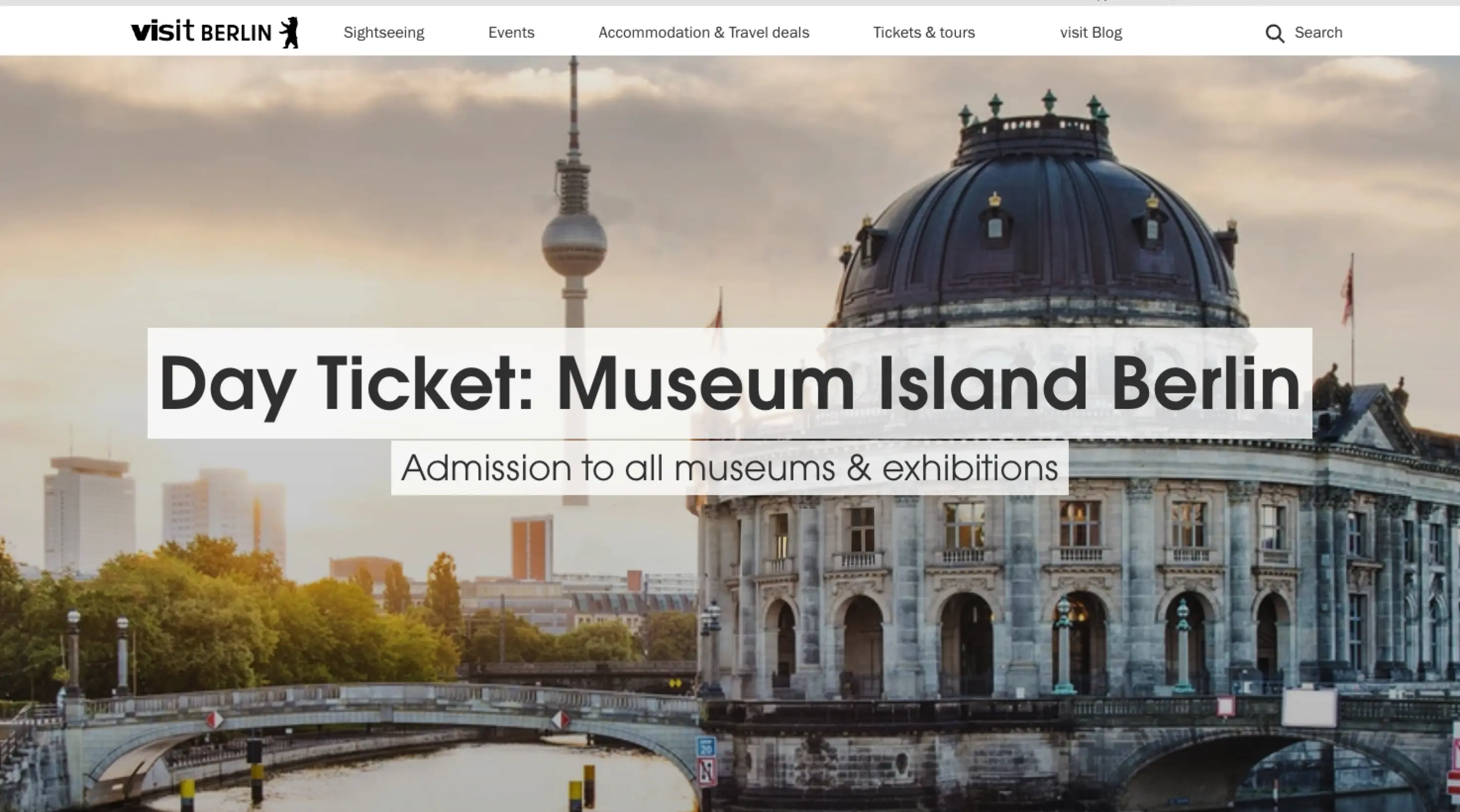The image size is (1460, 812).
Task: Click the 'BERLIN' text in the logo
Action: click(236, 34)
